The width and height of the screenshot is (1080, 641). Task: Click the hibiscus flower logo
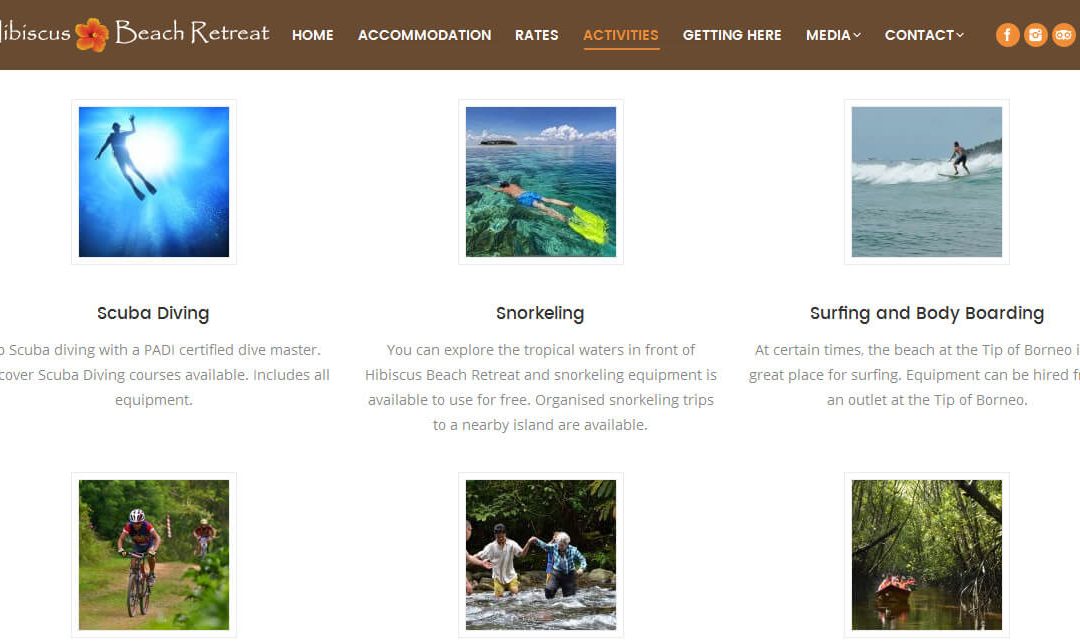coord(92,34)
